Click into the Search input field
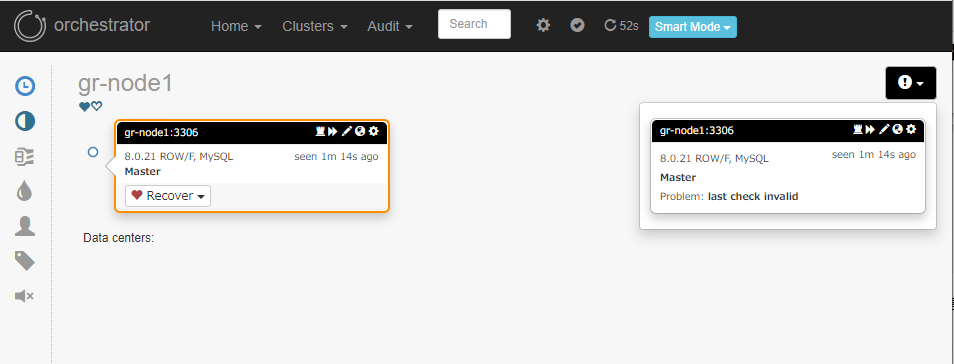Image resolution: width=954 pixels, height=364 pixels. pyautogui.click(x=475, y=24)
